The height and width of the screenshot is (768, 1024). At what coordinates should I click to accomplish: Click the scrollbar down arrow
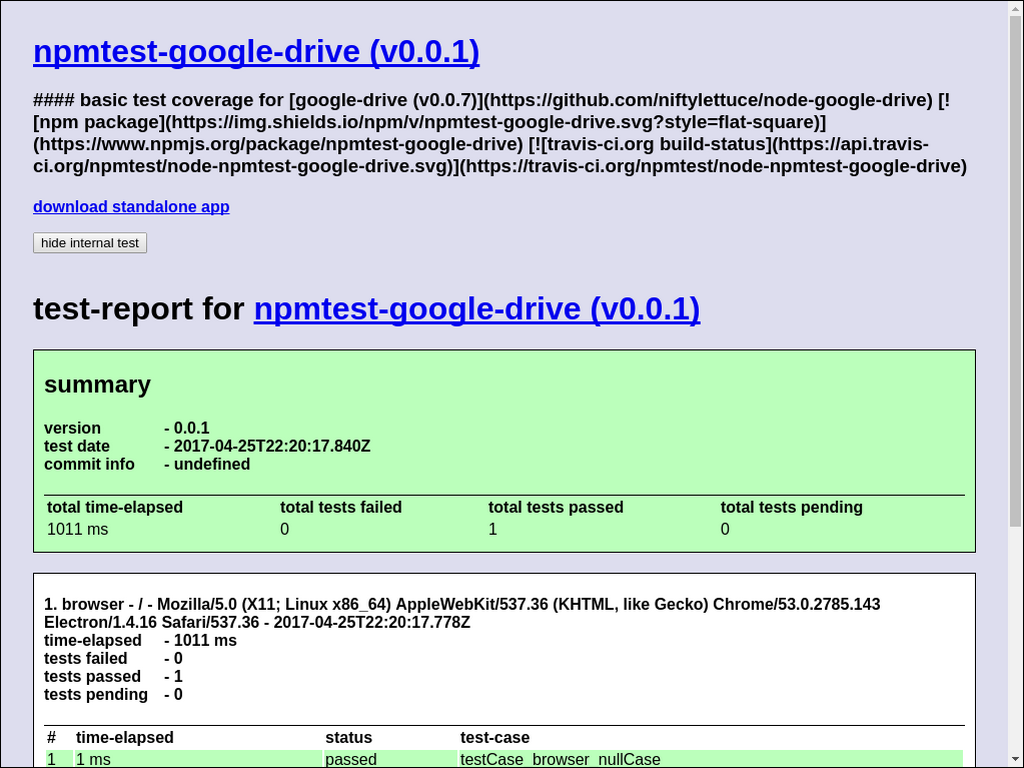pyautogui.click(x=1015, y=760)
